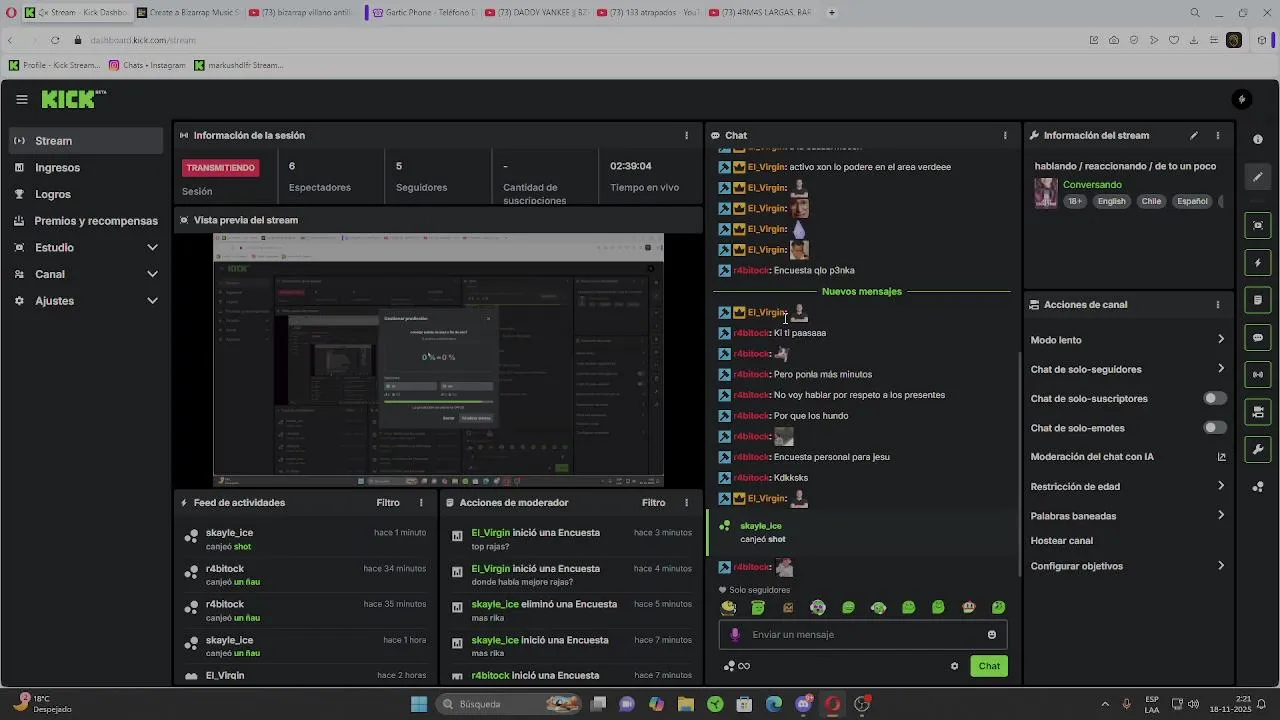This screenshot has width=1280, height=720.
Task: Open Palabras baneadas options
Action: click(x=1128, y=516)
